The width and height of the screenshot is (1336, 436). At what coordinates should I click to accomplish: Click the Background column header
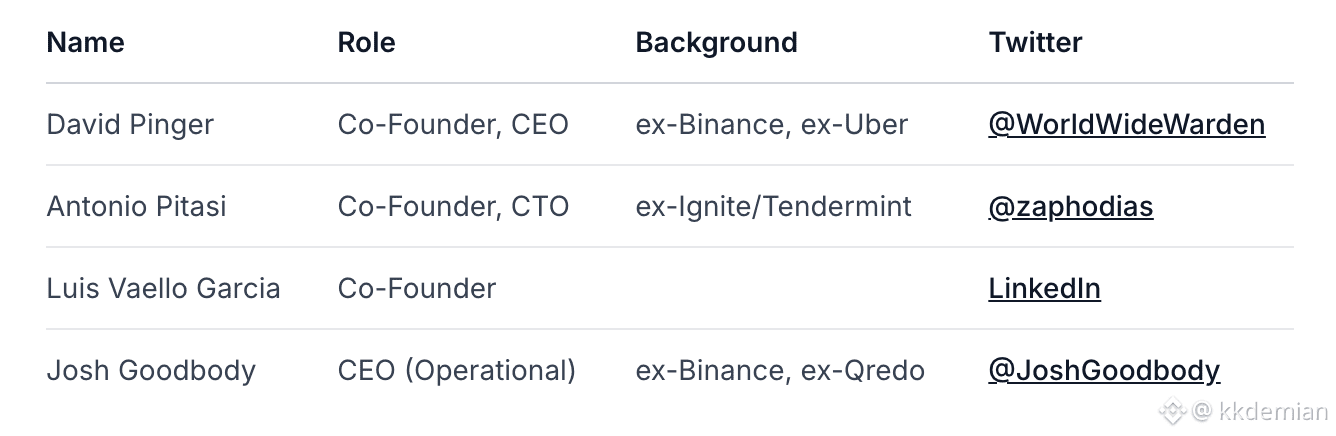[716, 43]
